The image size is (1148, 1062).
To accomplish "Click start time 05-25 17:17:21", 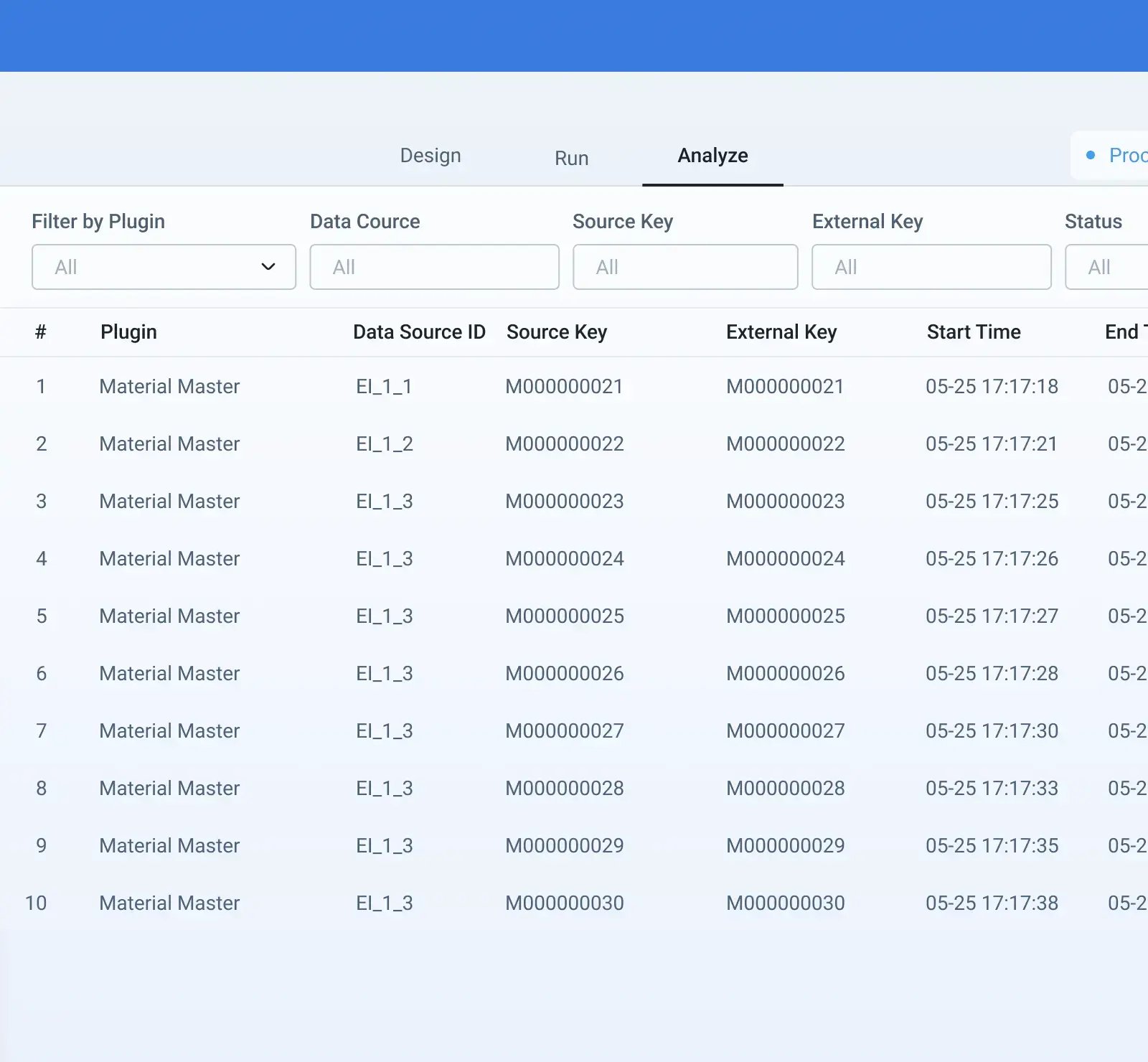I will pos(992,443).
